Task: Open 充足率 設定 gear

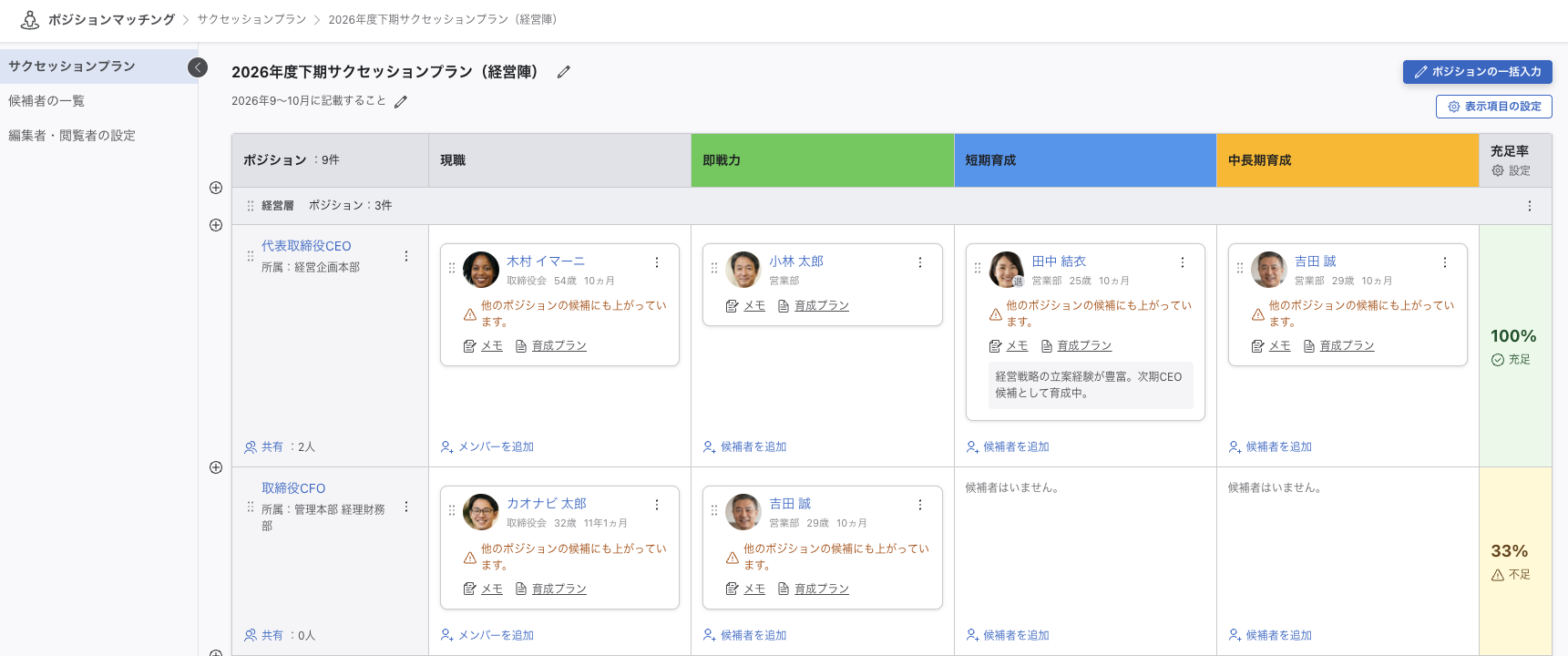Action: [x=1512, y=170]
